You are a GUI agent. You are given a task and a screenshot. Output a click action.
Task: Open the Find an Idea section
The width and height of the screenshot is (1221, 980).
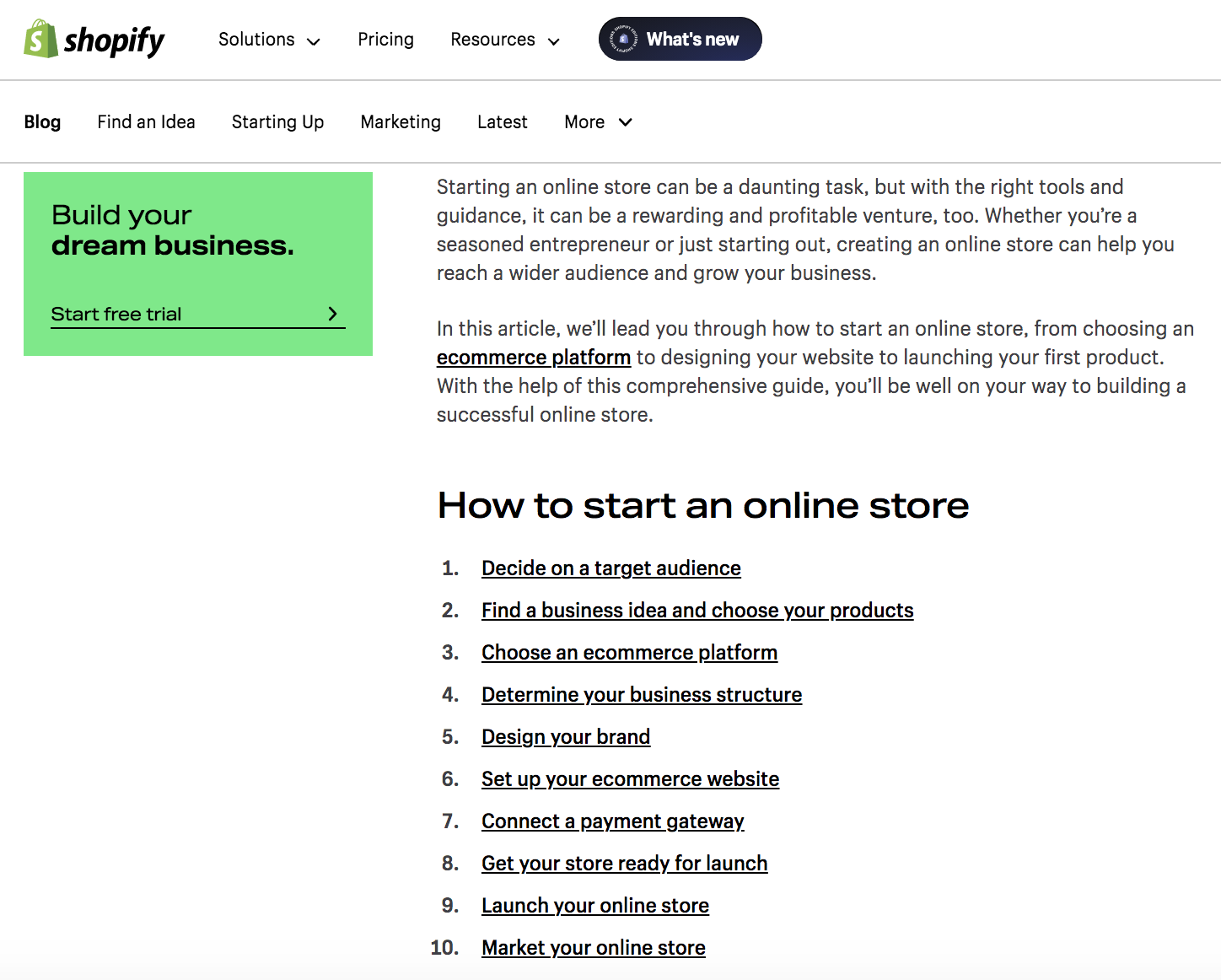pyautogui.click(x=146, y=122)
